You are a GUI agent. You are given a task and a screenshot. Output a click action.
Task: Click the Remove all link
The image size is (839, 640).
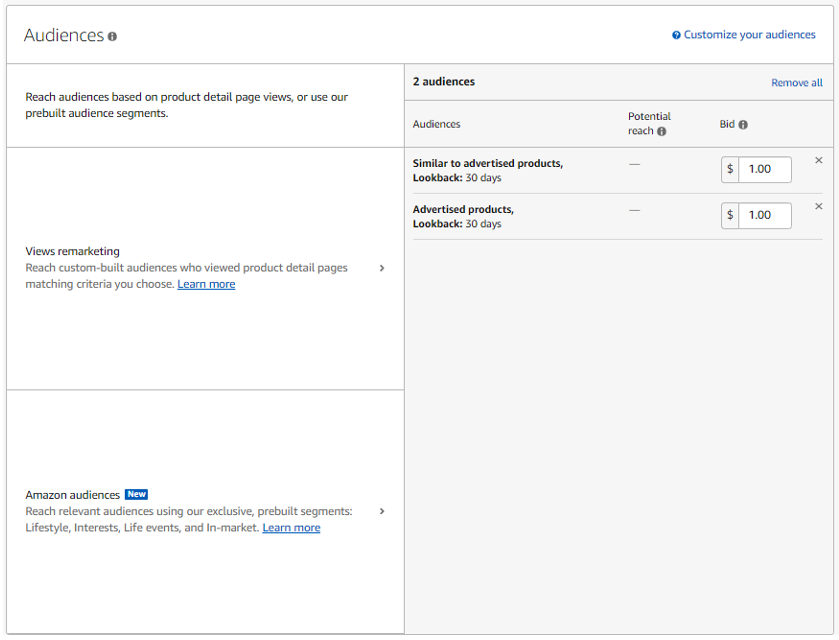coord(796,83)
